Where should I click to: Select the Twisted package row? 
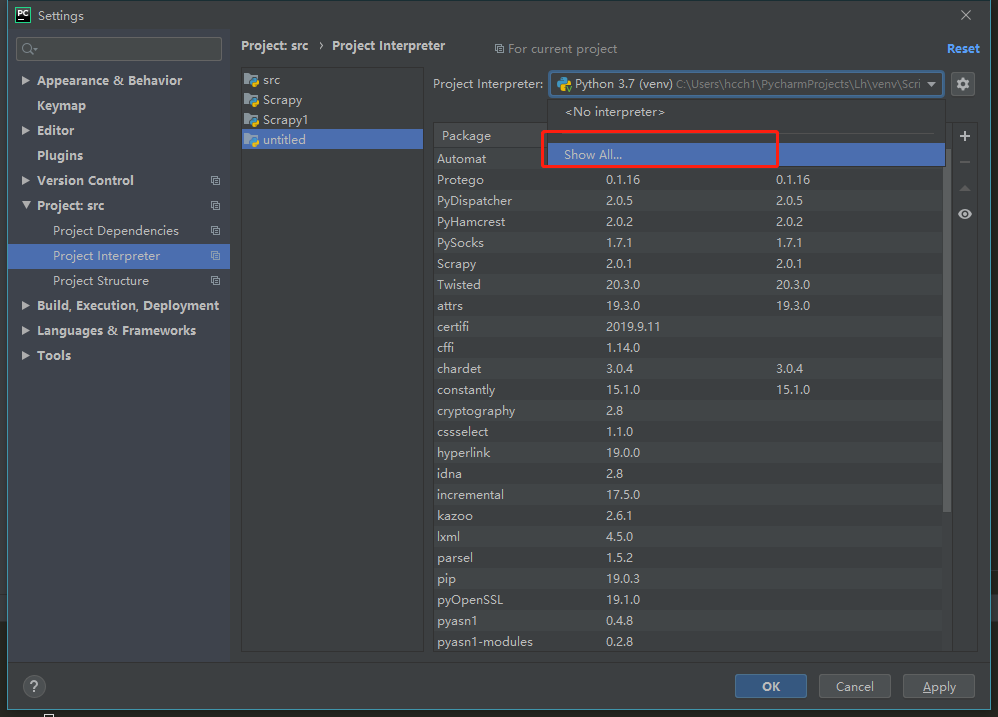tap(689, 285)
